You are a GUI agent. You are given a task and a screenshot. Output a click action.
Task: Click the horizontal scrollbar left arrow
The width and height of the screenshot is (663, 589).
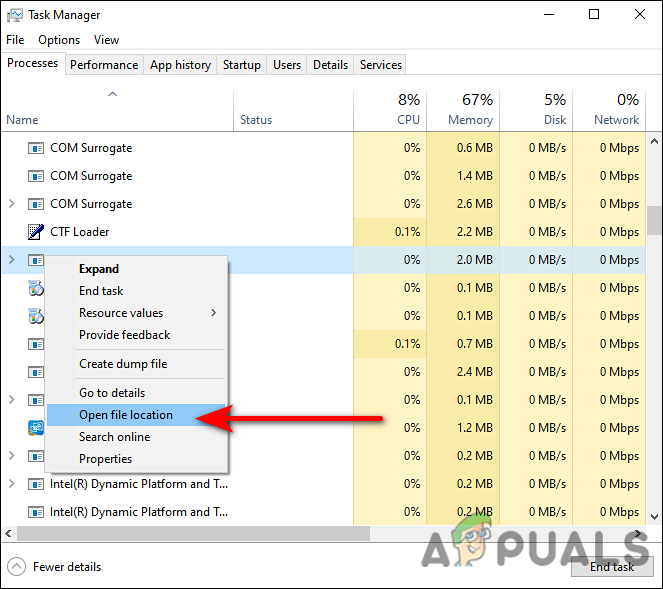coord(8,533)
